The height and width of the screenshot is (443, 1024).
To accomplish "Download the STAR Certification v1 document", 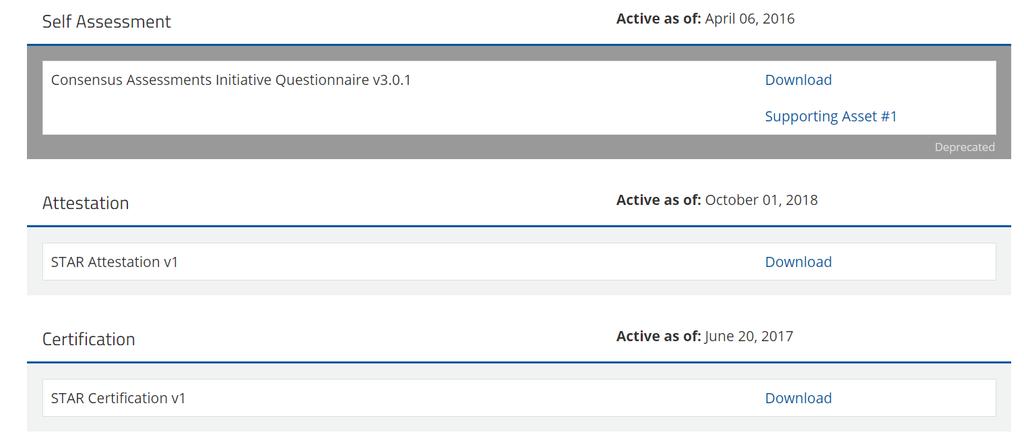I will pyautogui.click(x=798, y=398).
